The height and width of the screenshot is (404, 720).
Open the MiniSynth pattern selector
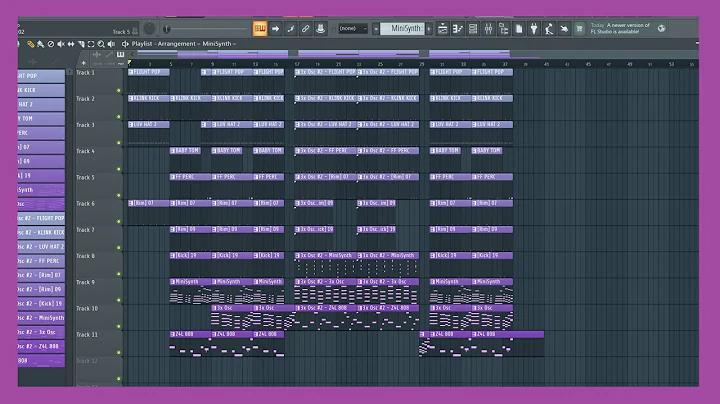coord(402,28)
